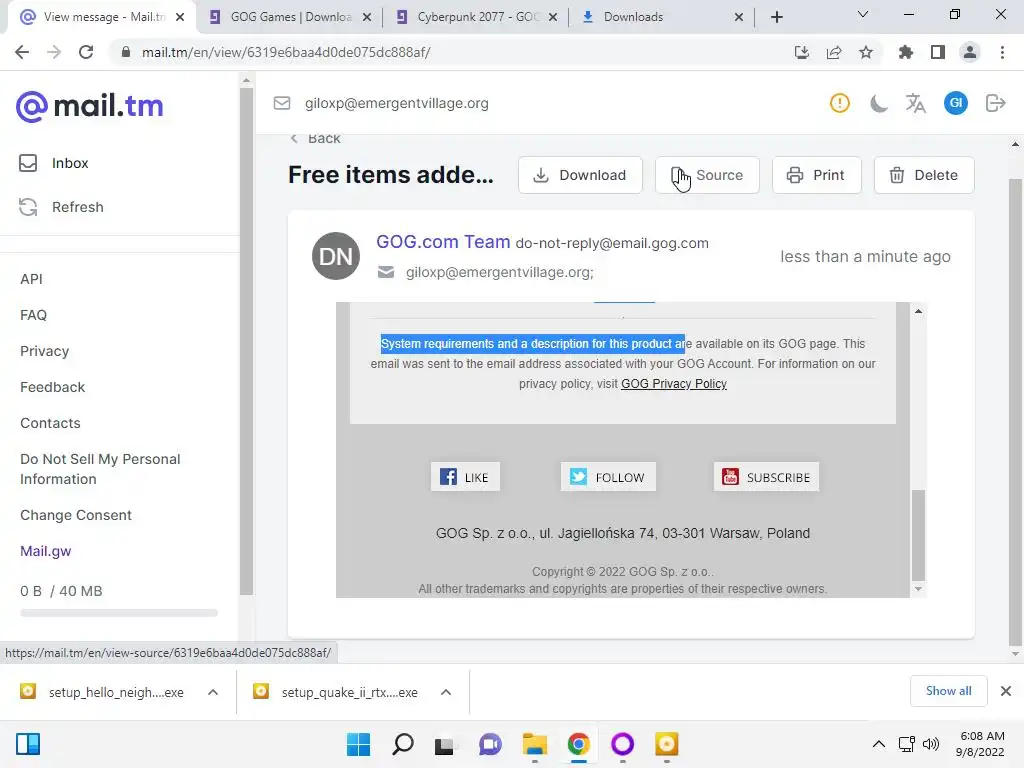Close the Downloads browser tab
The image size is (1024, 768).
[739, 17]
